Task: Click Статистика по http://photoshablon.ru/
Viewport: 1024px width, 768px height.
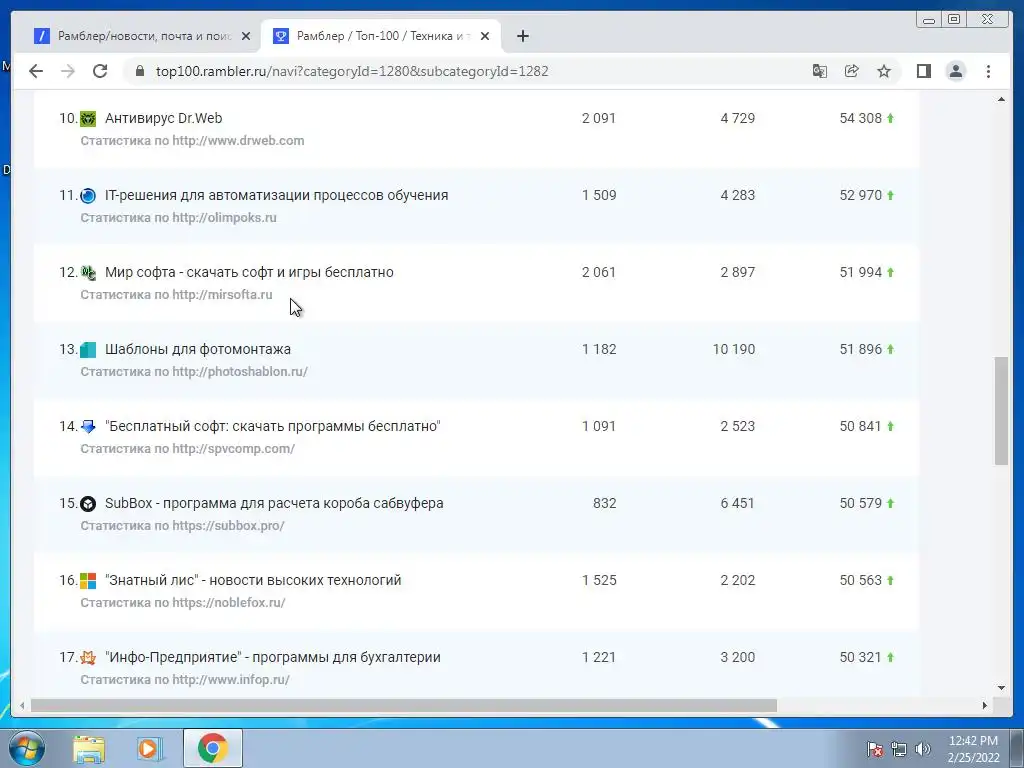Action: coord(194,372)
